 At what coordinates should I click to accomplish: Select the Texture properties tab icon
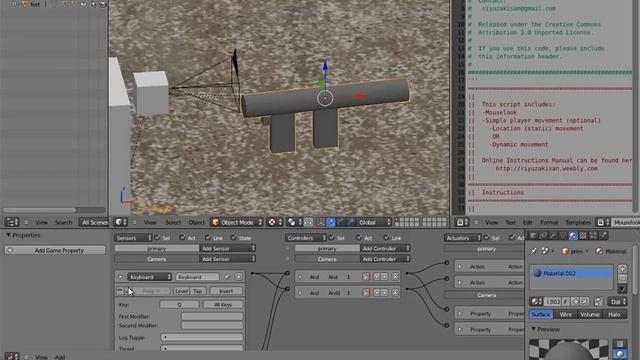pyautogui.click(x=583, y=236)
